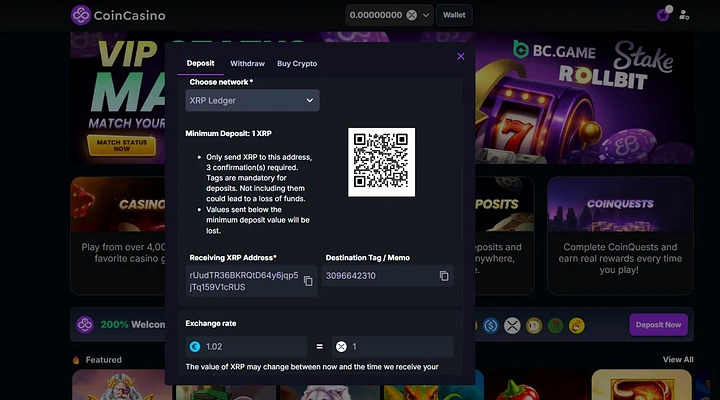The height and width of the screenshot is (400, 720).
Task: Open View All featured games link
Action: [x=678, y=360]
